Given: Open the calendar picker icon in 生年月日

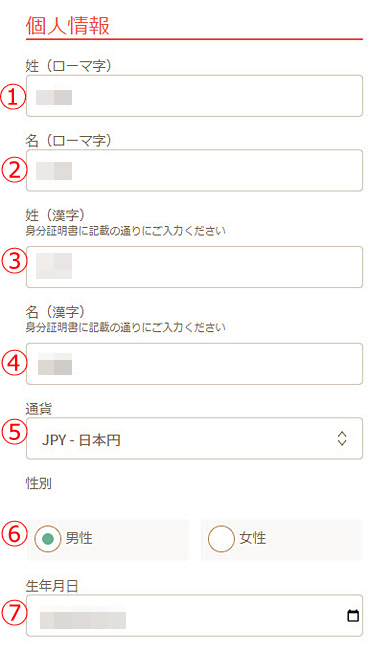Looking at the screenshot, I should tap(353, 616).
